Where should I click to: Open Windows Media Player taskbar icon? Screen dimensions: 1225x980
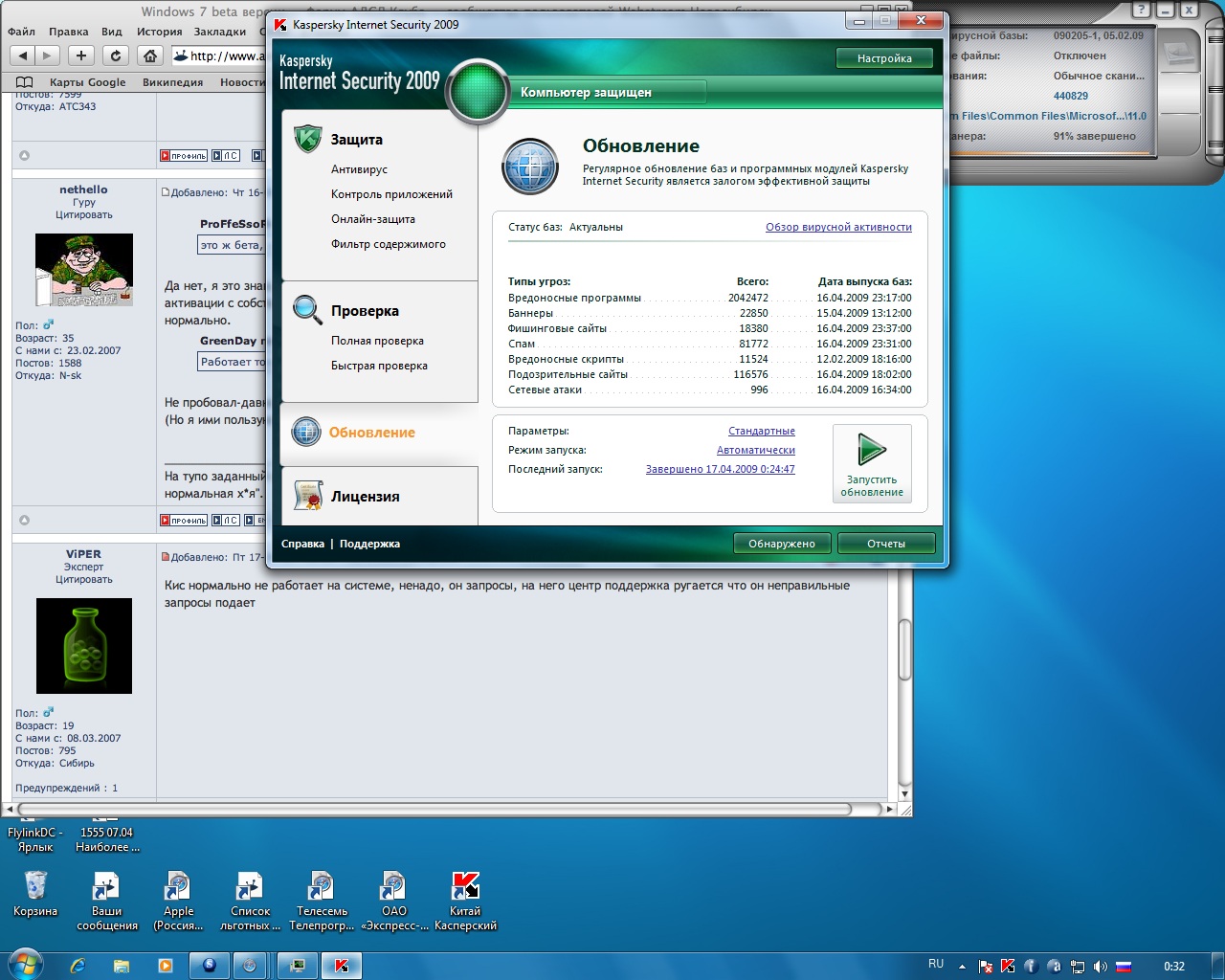pyautogui.click(x=166, y=966)
